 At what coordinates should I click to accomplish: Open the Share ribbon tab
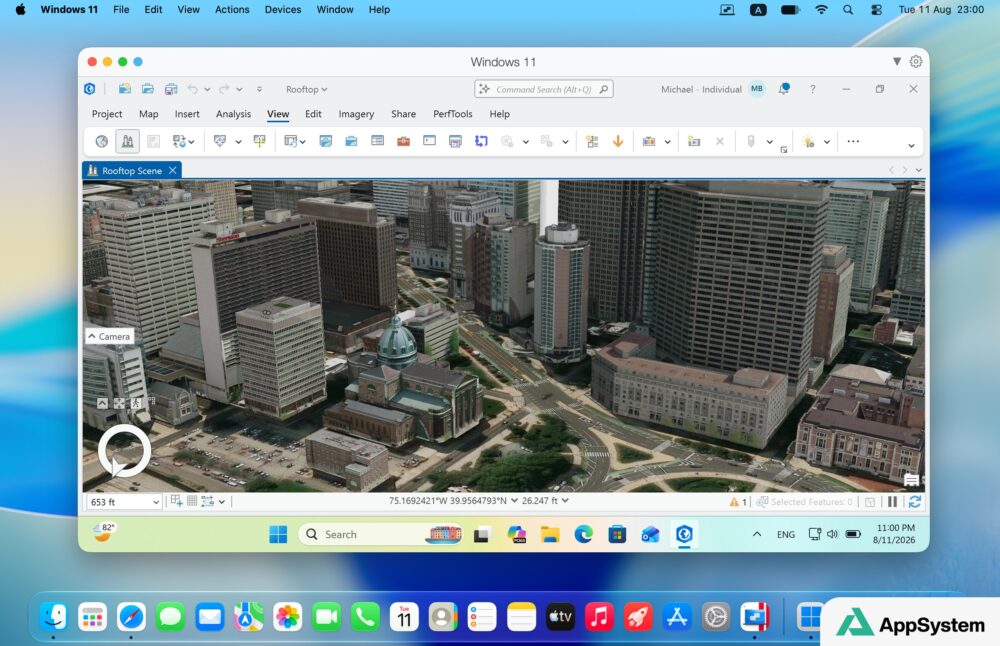pos(403,114)
